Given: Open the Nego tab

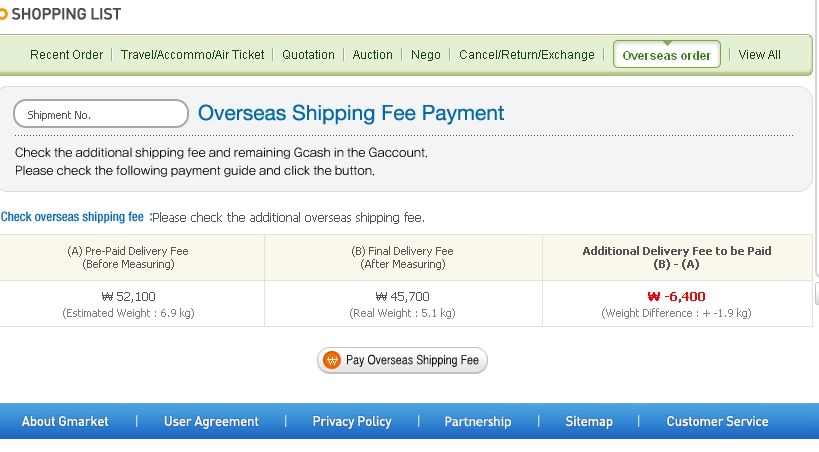Looking at the screenshot, I should (426, 55).
